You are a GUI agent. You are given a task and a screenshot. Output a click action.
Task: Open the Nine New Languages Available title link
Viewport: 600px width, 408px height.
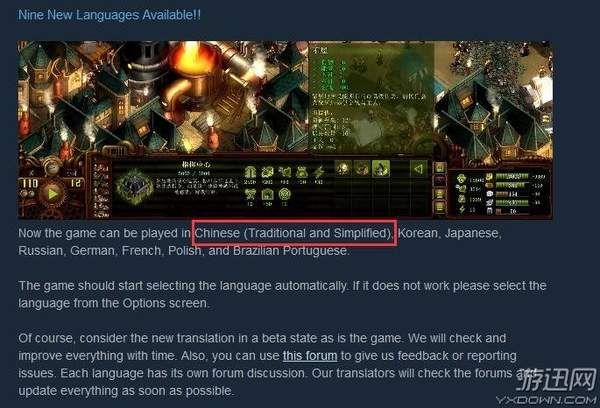point(109,15)
